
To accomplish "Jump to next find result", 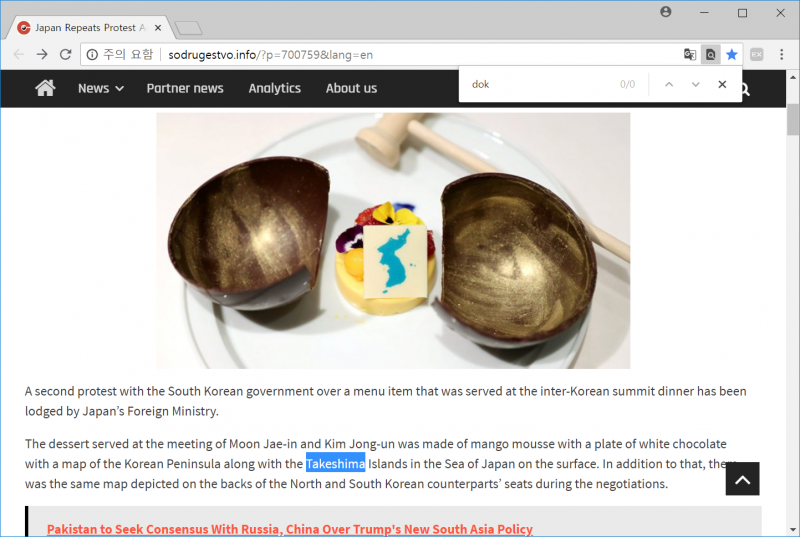I will [695, 85].
